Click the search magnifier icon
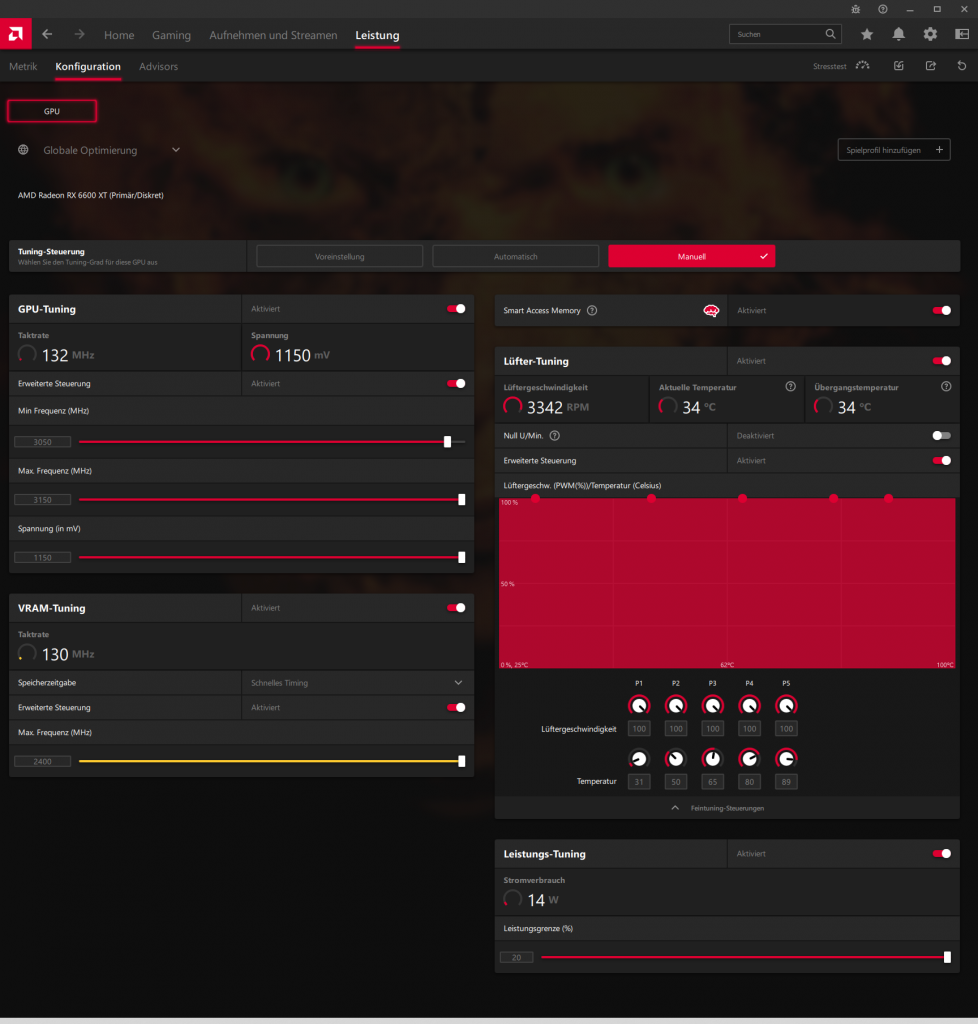Screen dimensions: 978x1024 click(x=830, y=34)
